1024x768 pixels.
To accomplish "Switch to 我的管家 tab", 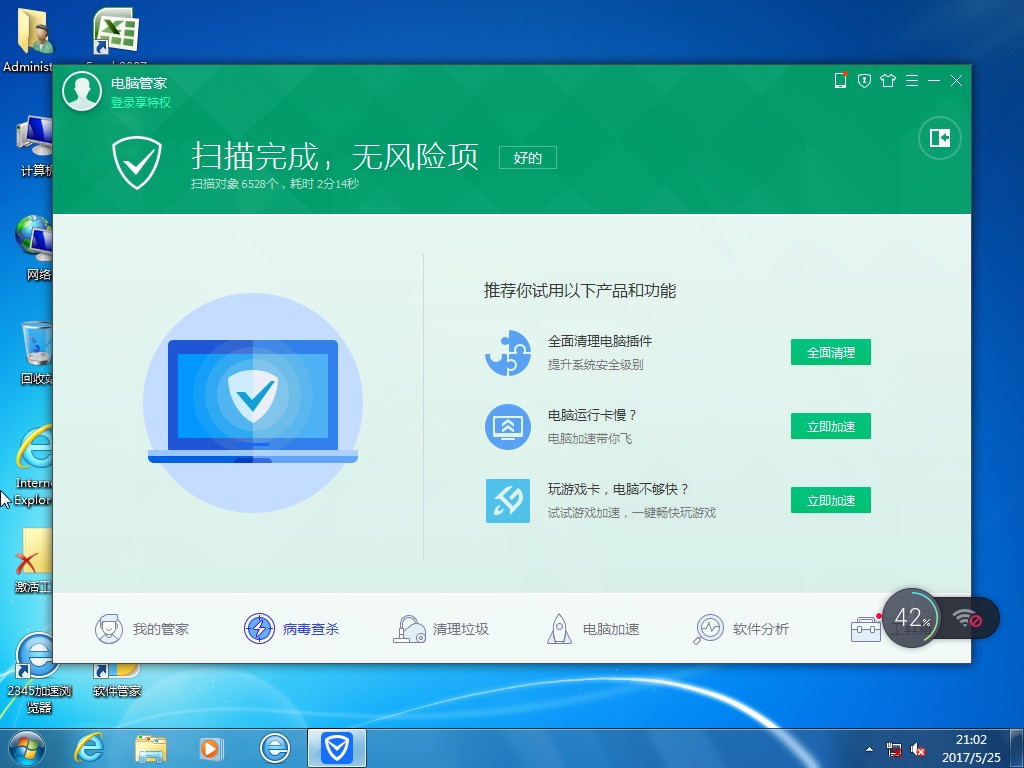I will tap(142, 629).
